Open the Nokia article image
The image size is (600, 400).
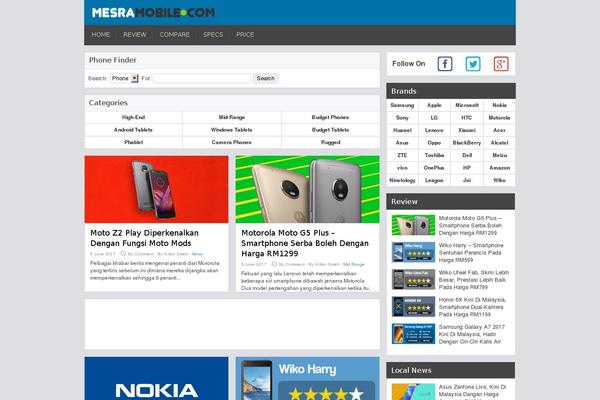[x=157, y=379]
